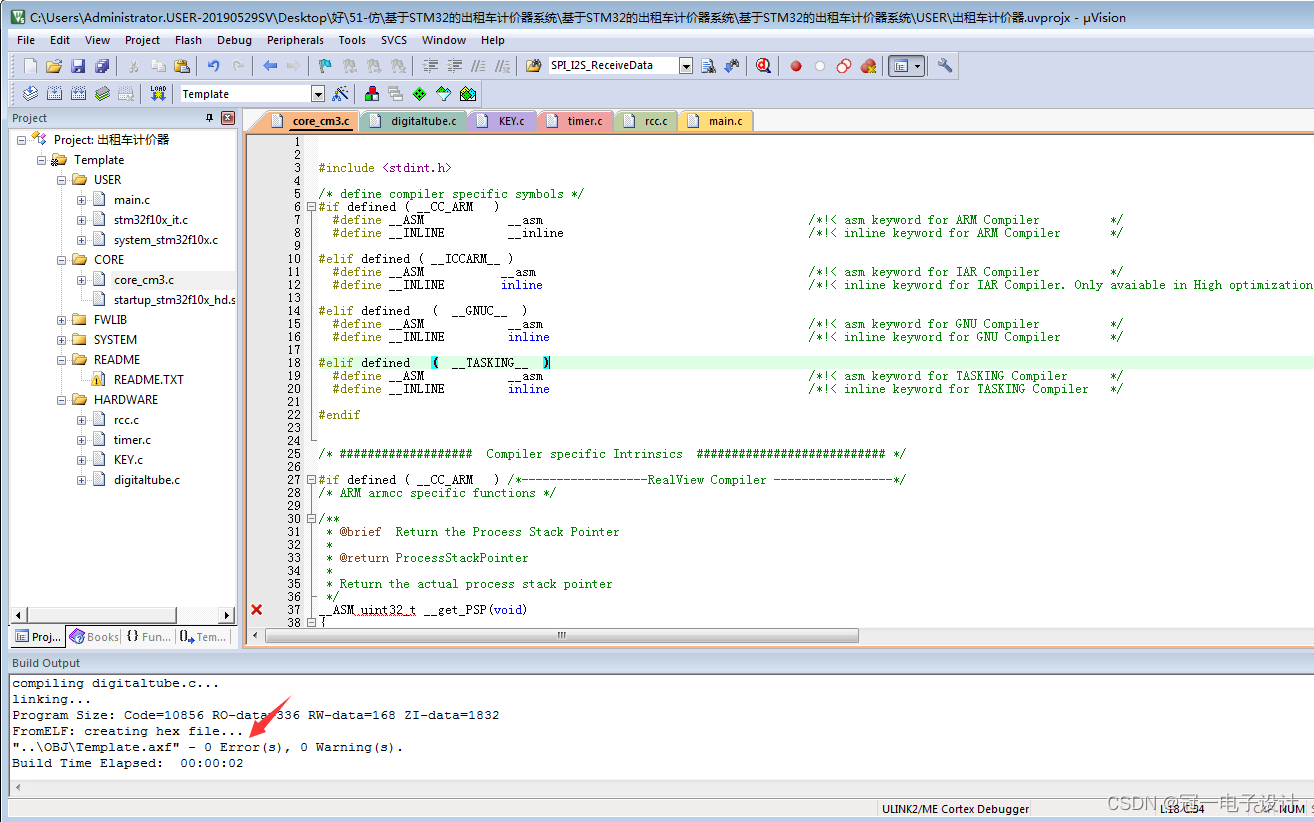Open the Flash menu
Screen dimensions: 1314x822
pos(188,40)
